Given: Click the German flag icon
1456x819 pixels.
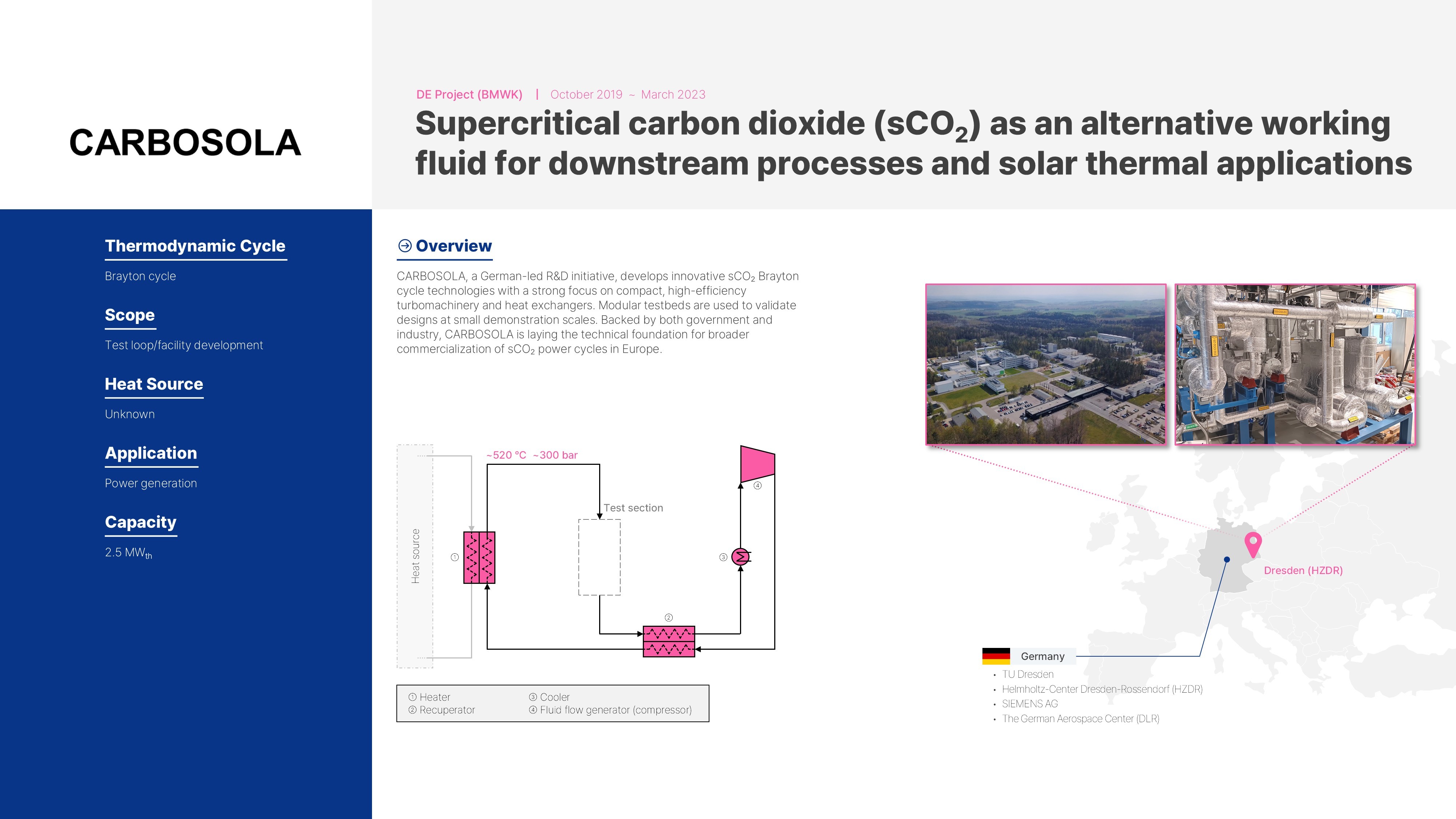Looking at the screenshot, I should pos(996,656).
